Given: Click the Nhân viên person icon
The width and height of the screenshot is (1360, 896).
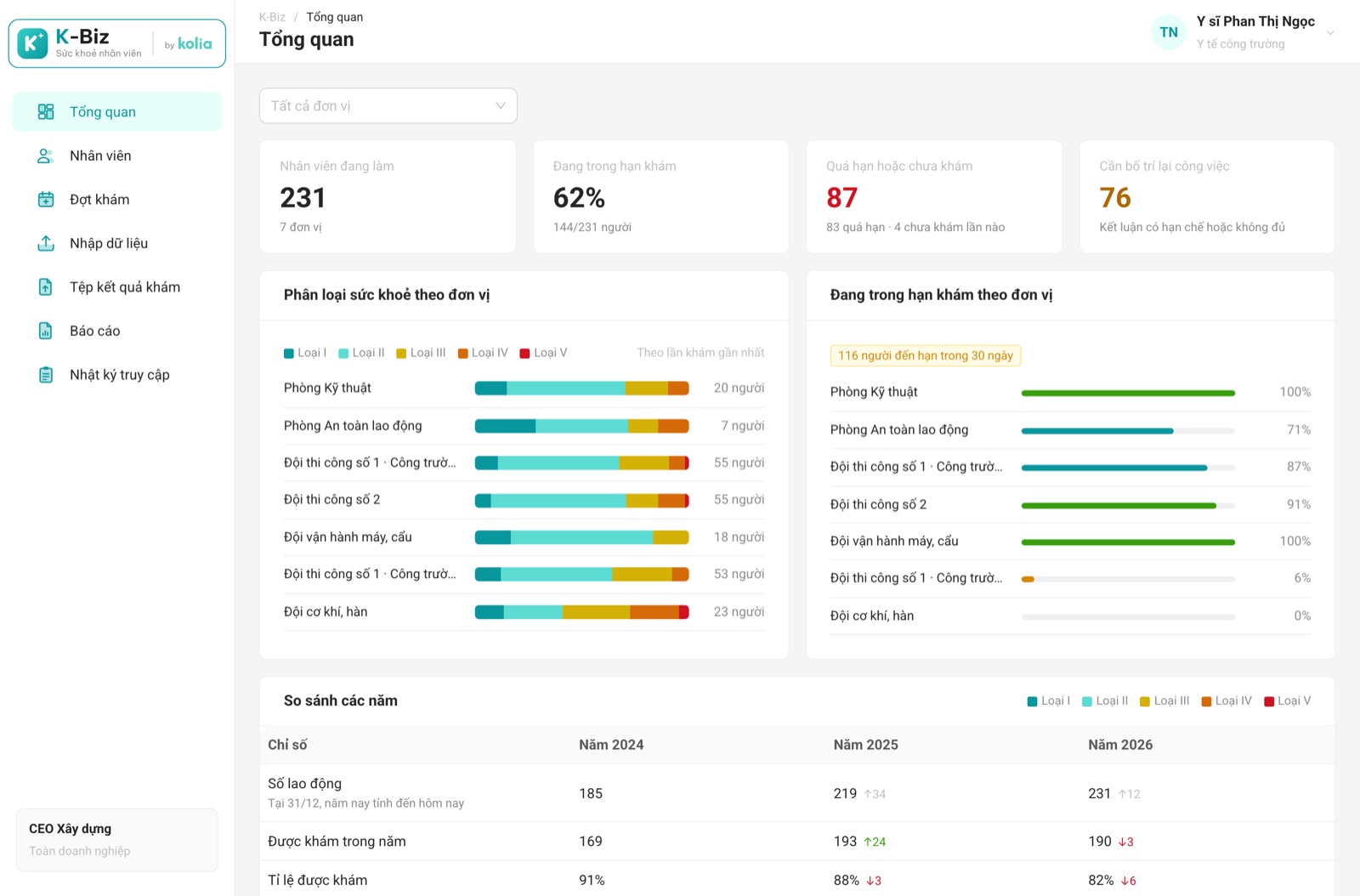Looking at the screenshot, I should (46, 156).
